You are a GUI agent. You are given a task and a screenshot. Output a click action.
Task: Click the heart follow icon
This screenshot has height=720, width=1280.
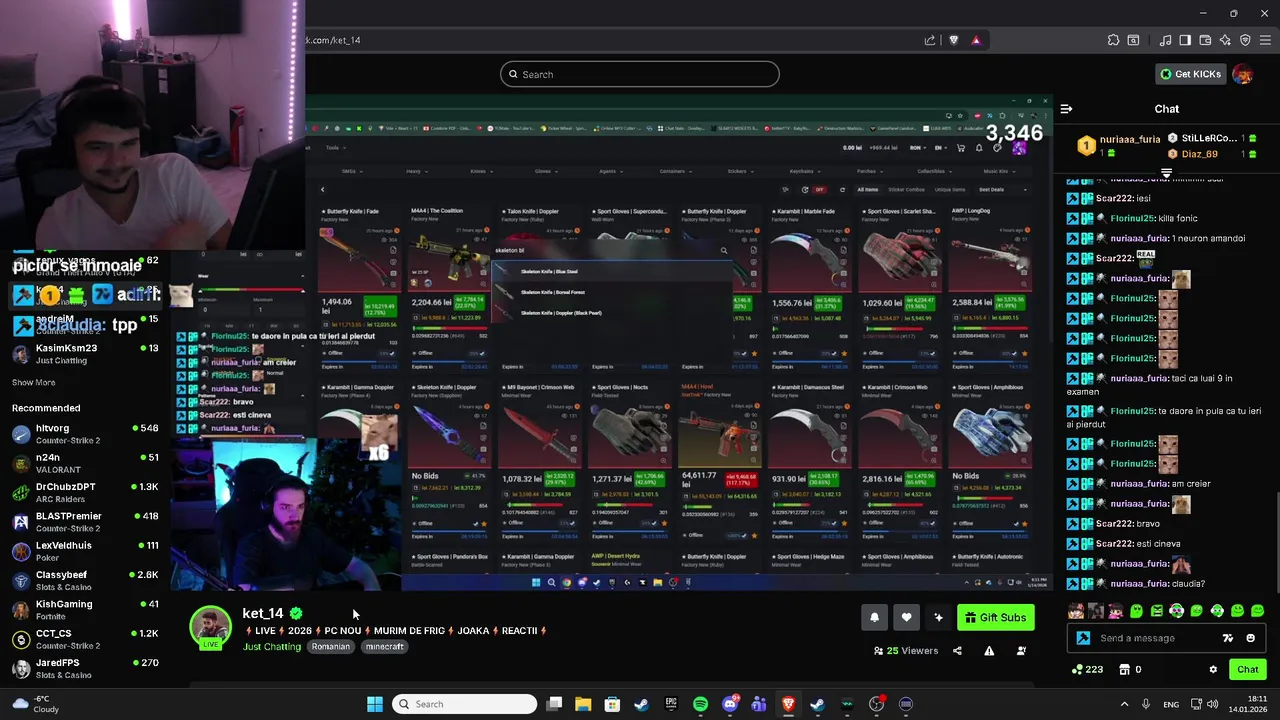coord(906,617)
